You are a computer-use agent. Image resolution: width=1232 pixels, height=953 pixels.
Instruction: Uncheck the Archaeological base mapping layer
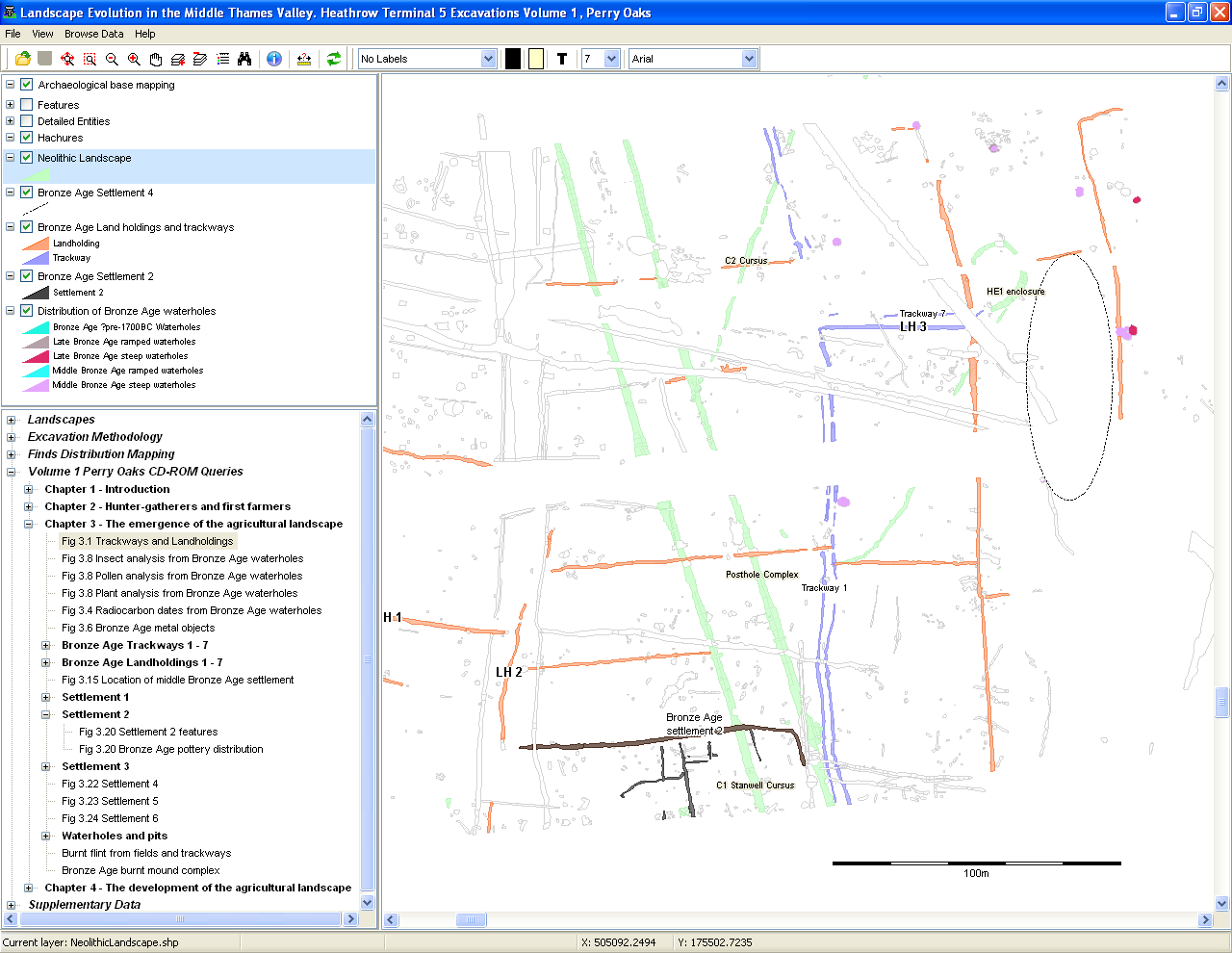[x=27, y=85]
